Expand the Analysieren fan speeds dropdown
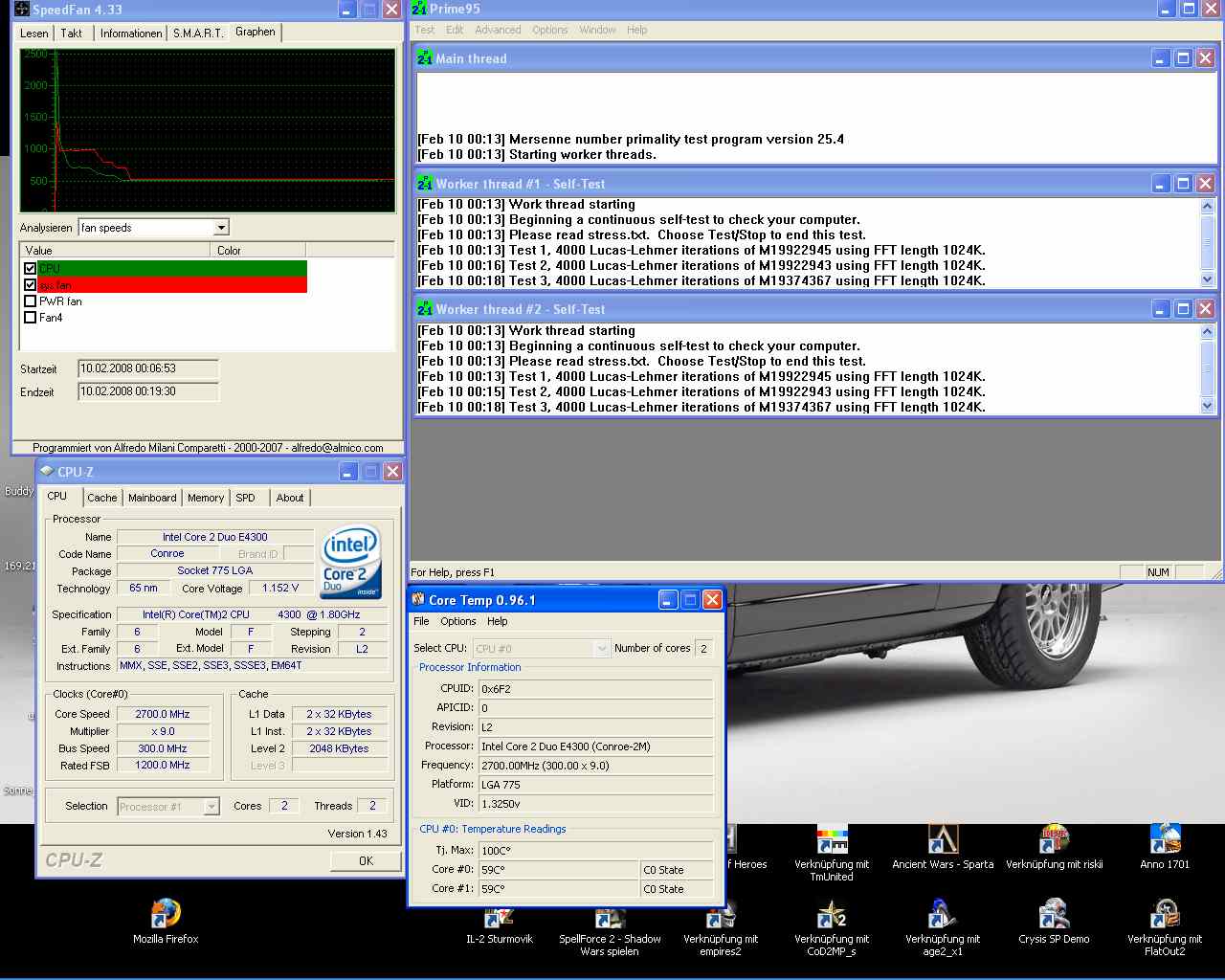Screen dimensions: 1225x980 [x=221, y=228]
